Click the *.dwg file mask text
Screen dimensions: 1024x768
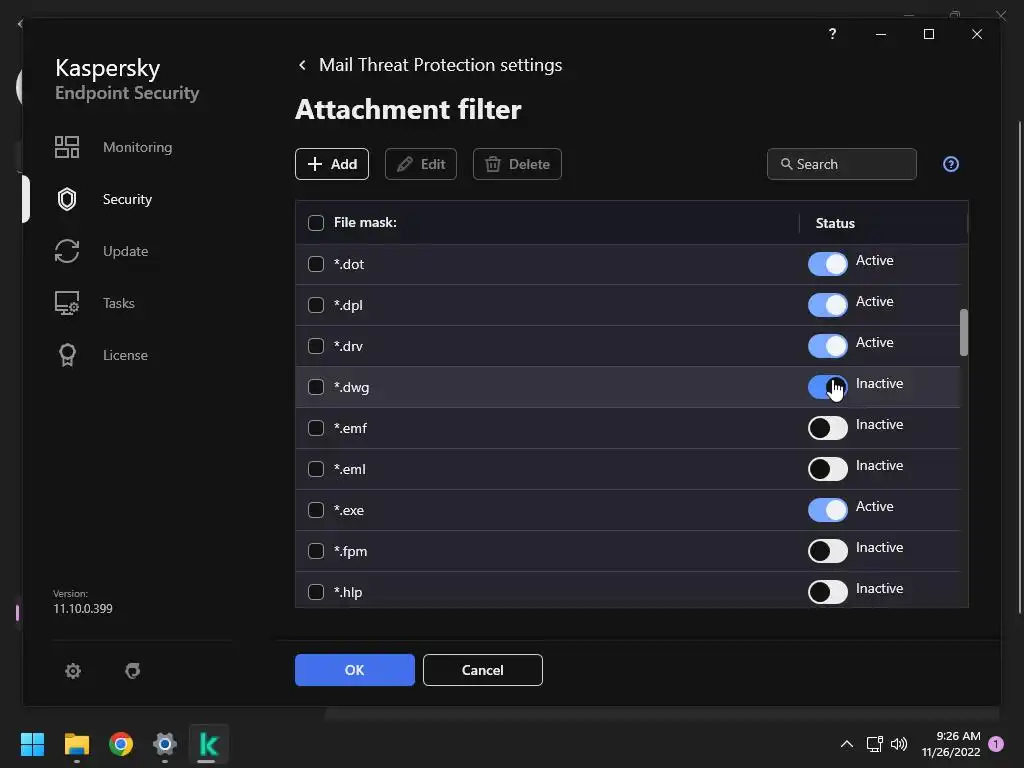click(x=351, y=388)
